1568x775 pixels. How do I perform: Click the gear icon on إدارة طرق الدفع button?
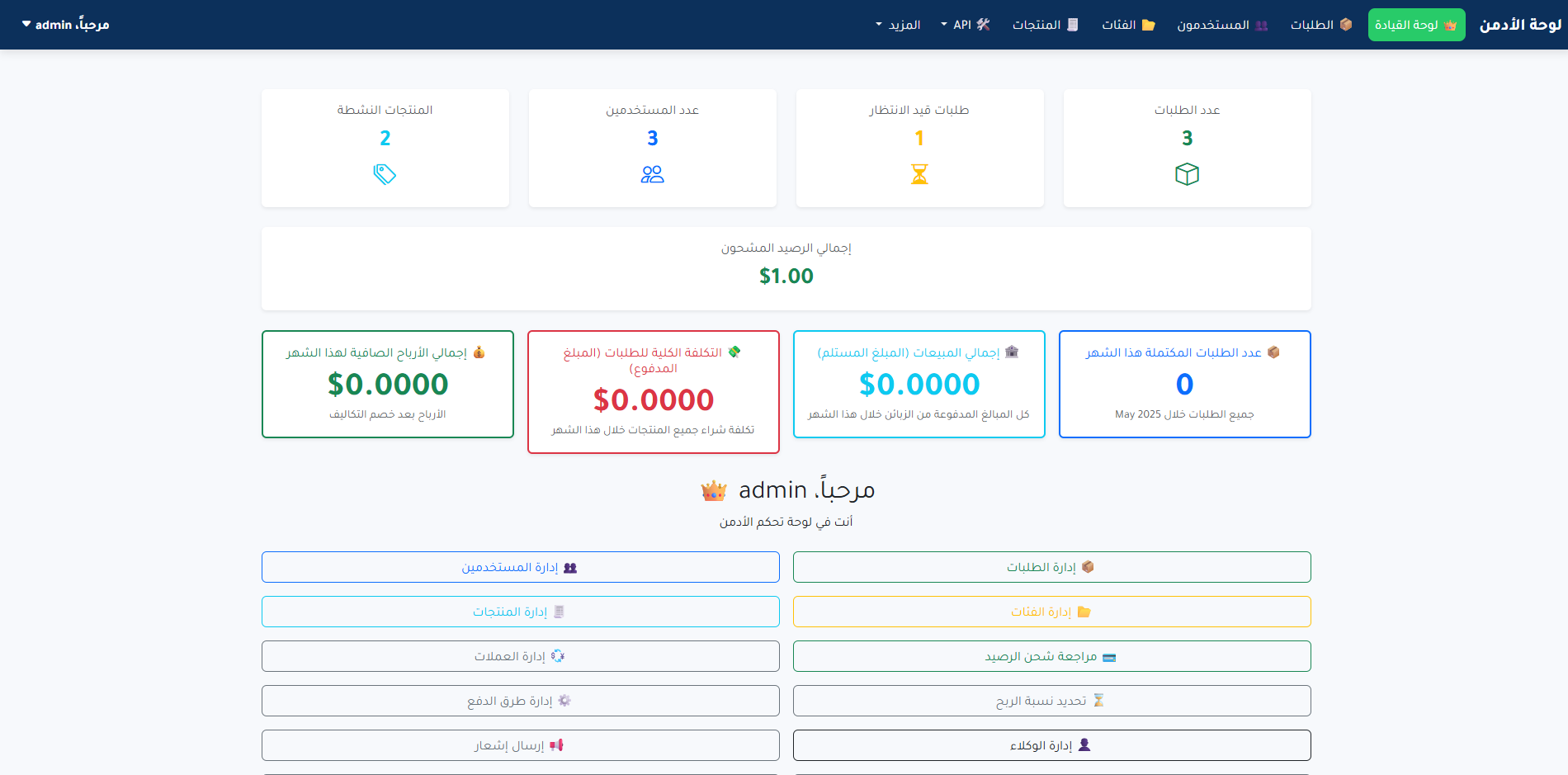click(564, 701)
